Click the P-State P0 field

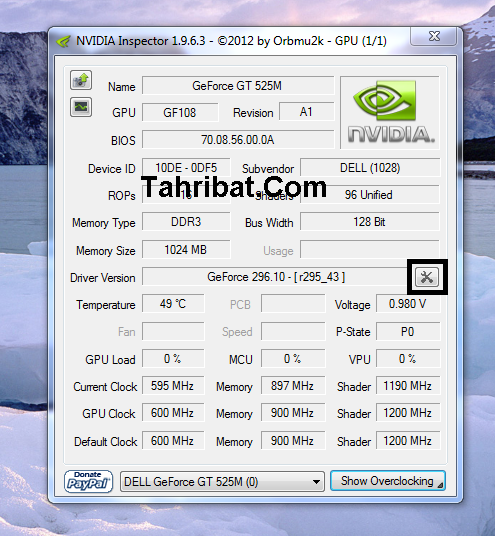coord(408,331)
